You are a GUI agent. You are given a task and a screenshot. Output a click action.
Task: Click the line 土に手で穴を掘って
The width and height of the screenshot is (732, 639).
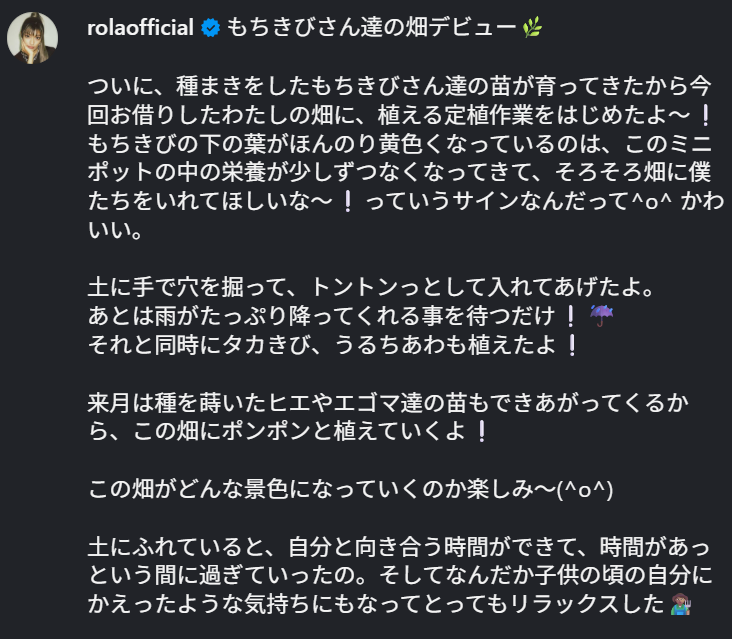(x=370, y=288)
